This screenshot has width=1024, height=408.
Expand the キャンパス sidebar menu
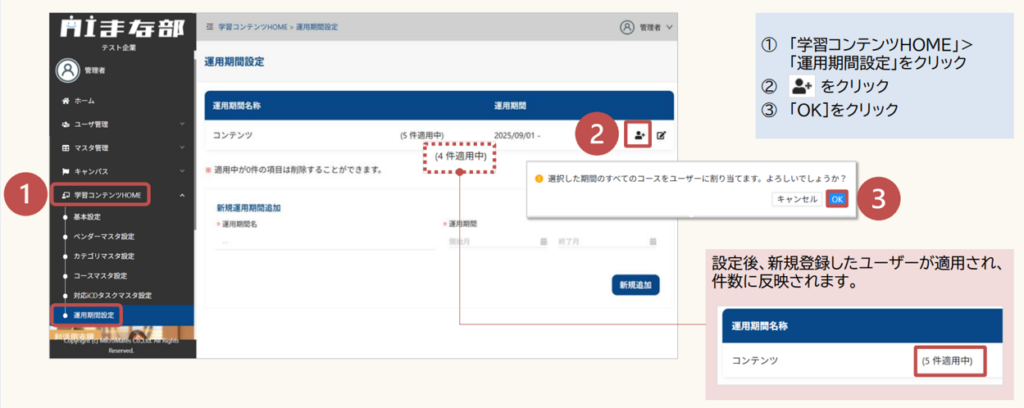[120, 170]
